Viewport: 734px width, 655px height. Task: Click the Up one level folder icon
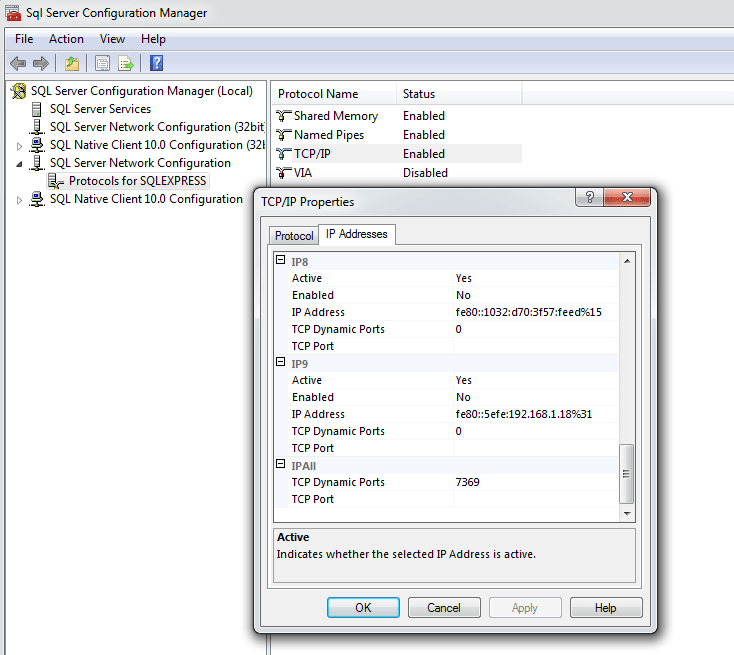tap(72, 63)
